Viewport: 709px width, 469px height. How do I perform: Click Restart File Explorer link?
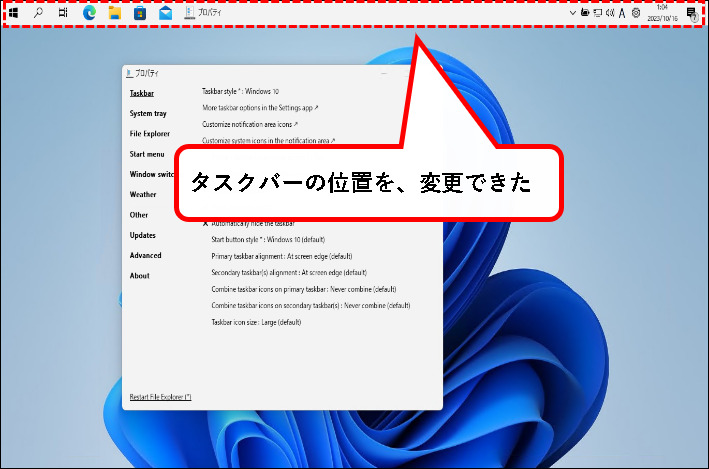coord(160,397)
